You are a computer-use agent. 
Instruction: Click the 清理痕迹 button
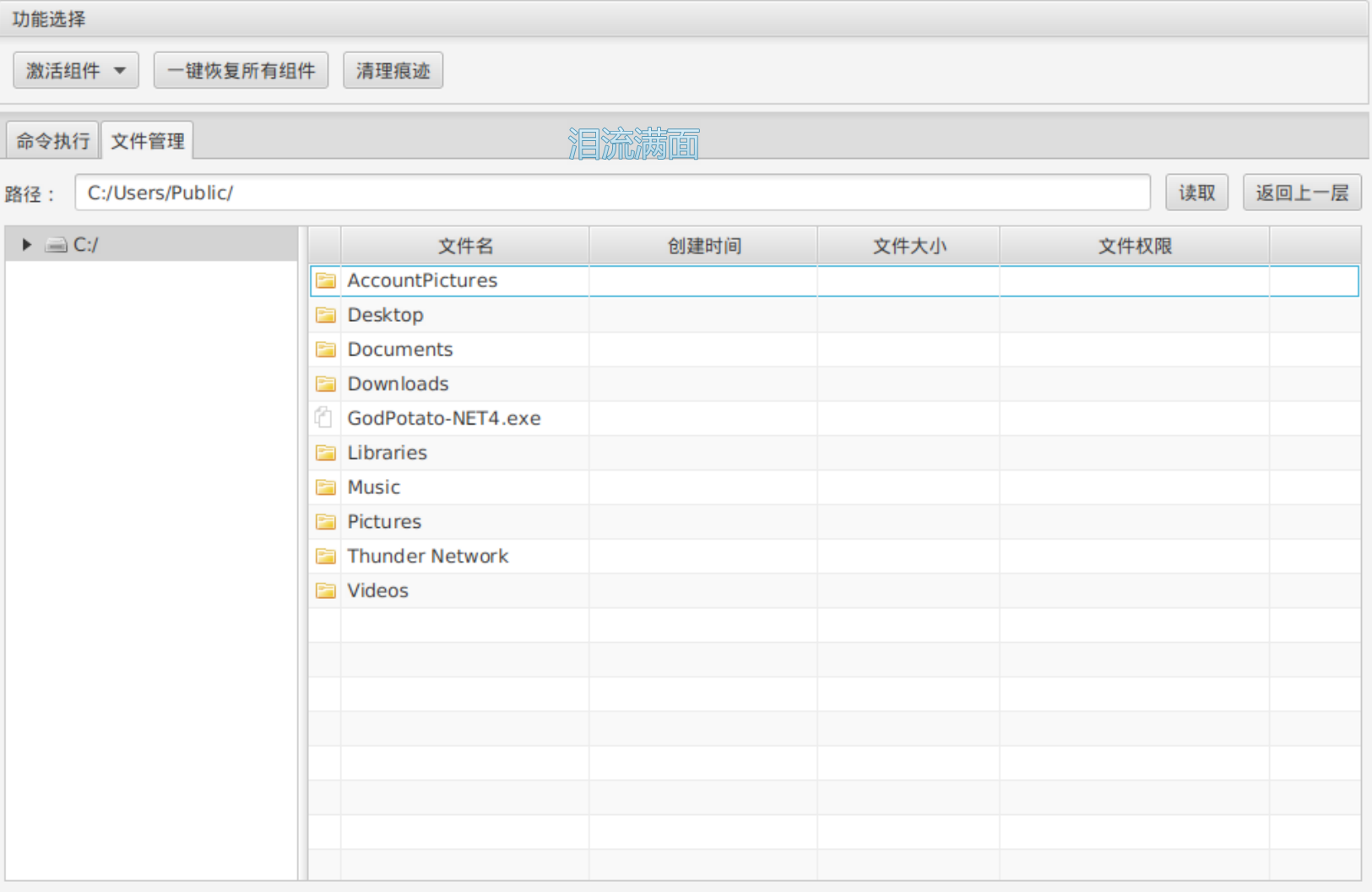[393, 71]
